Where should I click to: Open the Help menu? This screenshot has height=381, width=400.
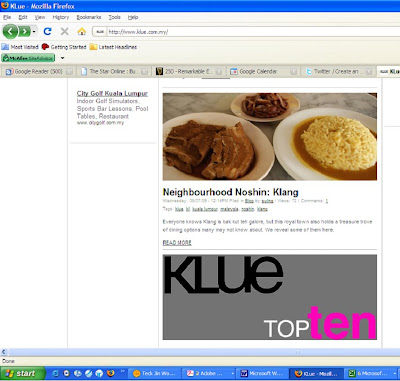point(133,17)
